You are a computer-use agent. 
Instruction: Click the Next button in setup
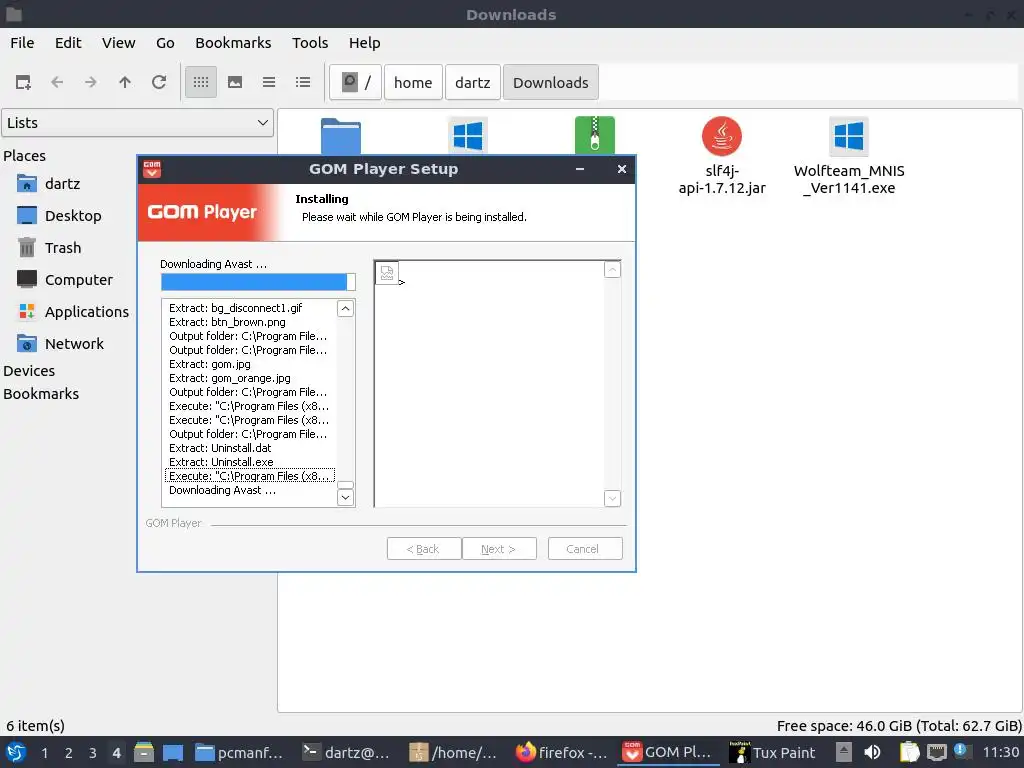click(499, 549)
